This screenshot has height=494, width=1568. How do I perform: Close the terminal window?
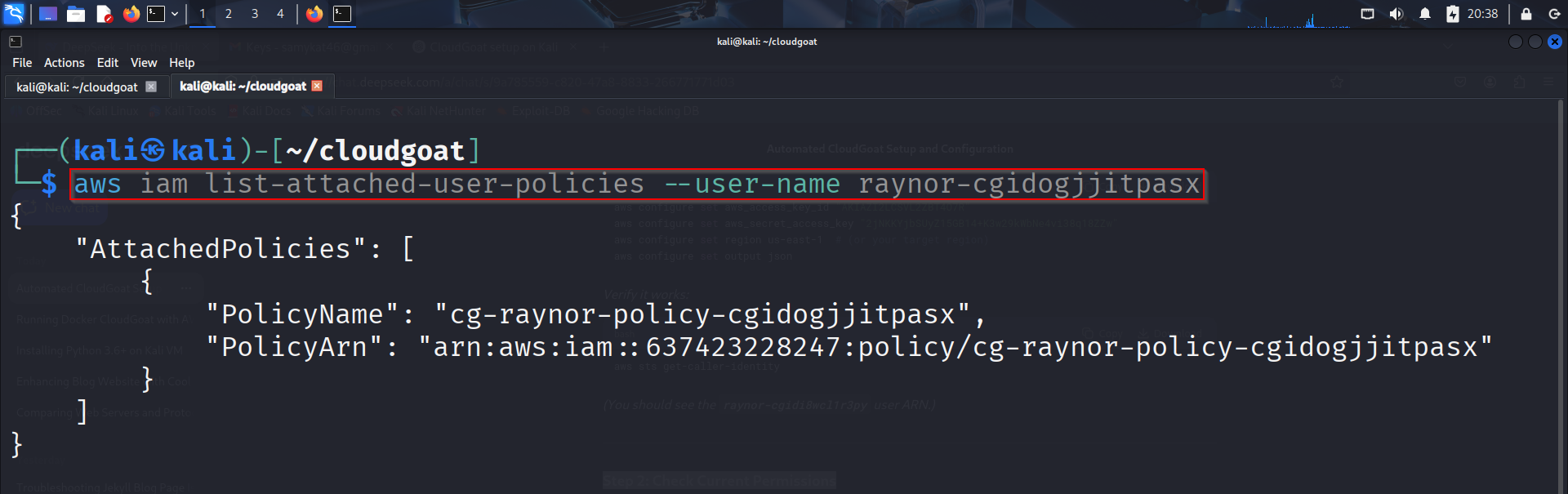[1555, 42]
